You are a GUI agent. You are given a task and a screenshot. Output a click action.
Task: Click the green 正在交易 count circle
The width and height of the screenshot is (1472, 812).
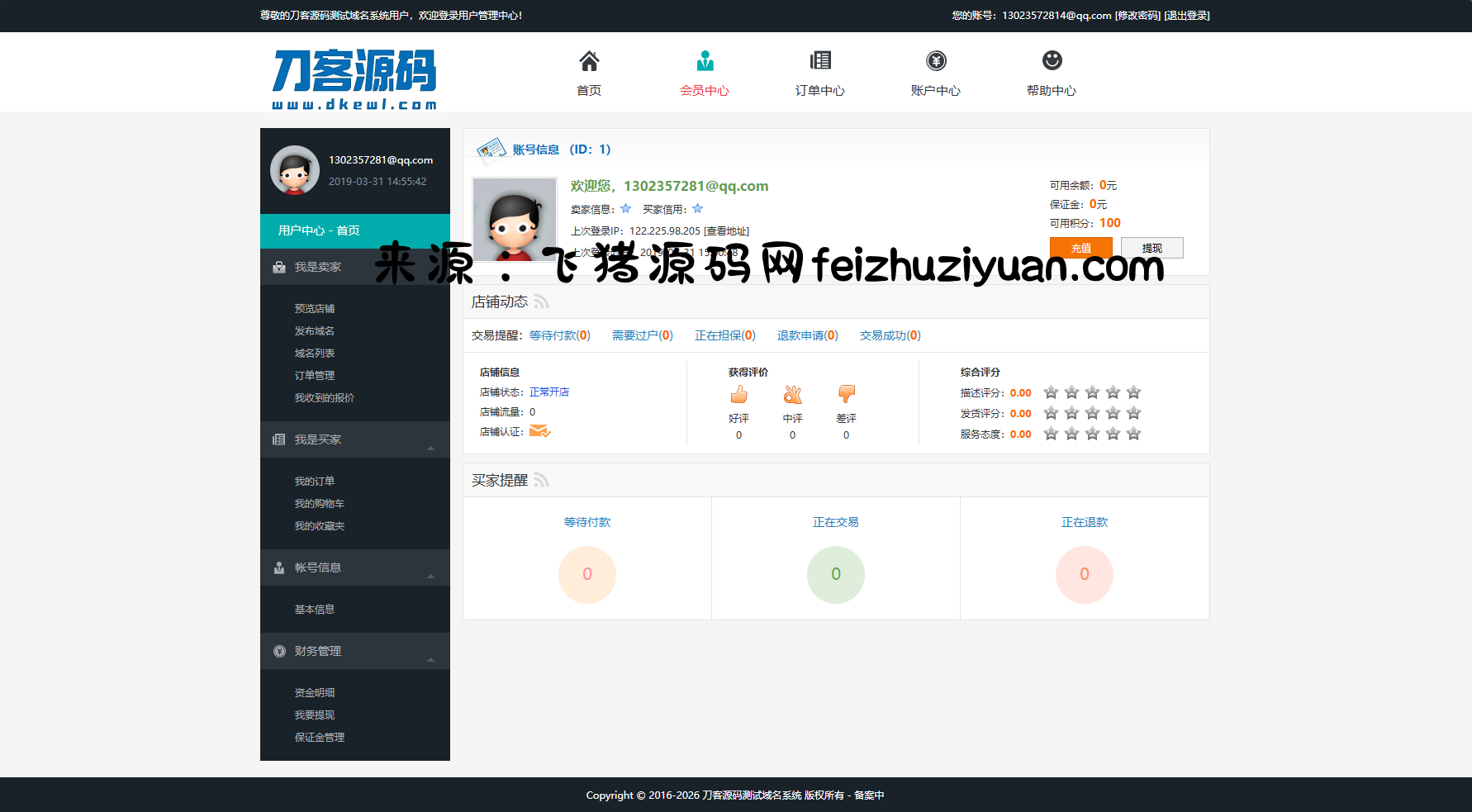pos(836,574)
